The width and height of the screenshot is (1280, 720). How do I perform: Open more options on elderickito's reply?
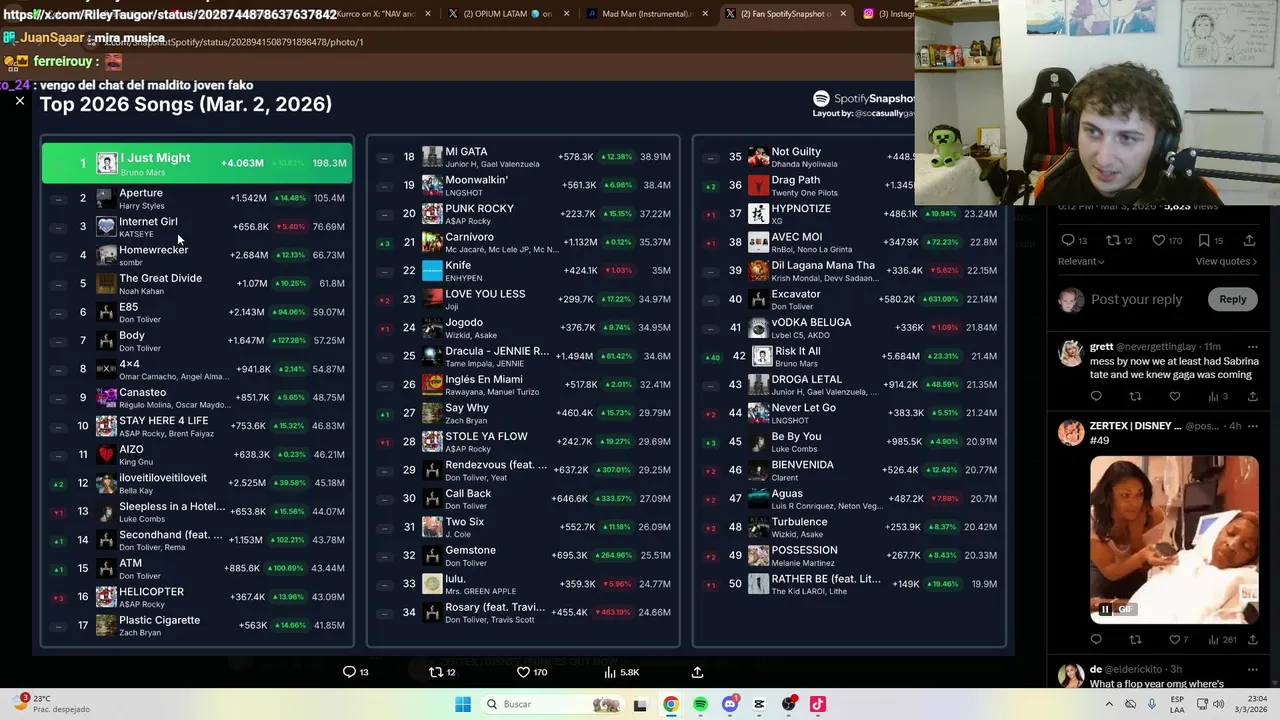[x=1252, y=669]
